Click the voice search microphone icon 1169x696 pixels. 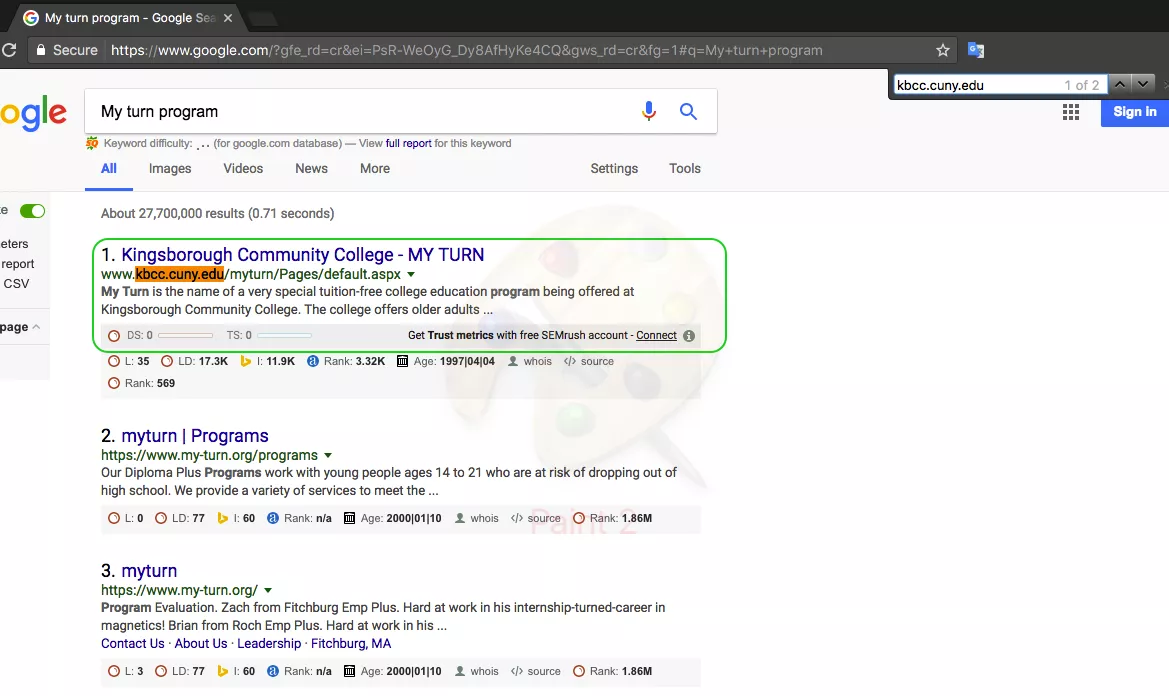tap(649, 111)
